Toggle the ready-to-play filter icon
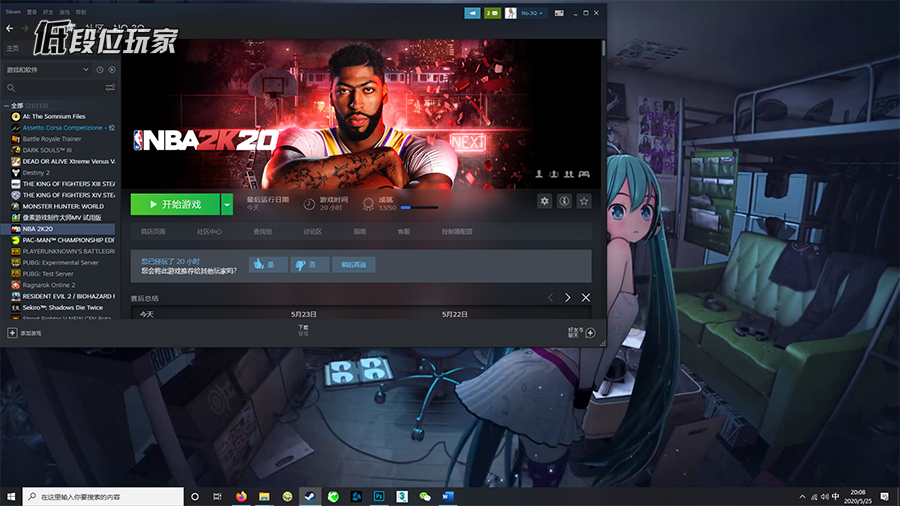The width and height of the screenshot is (900, 506). click(x=112, y=69)
